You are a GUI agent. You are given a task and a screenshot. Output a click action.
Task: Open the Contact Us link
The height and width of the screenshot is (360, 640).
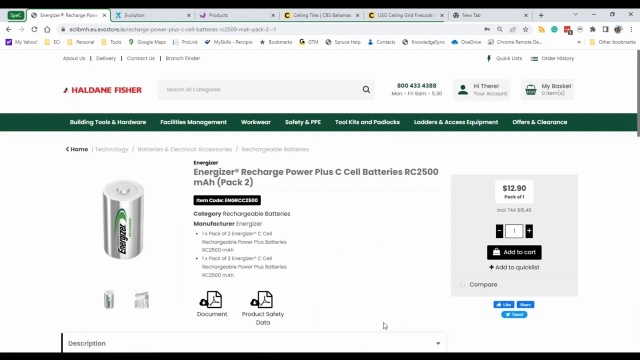pos(140,58)
